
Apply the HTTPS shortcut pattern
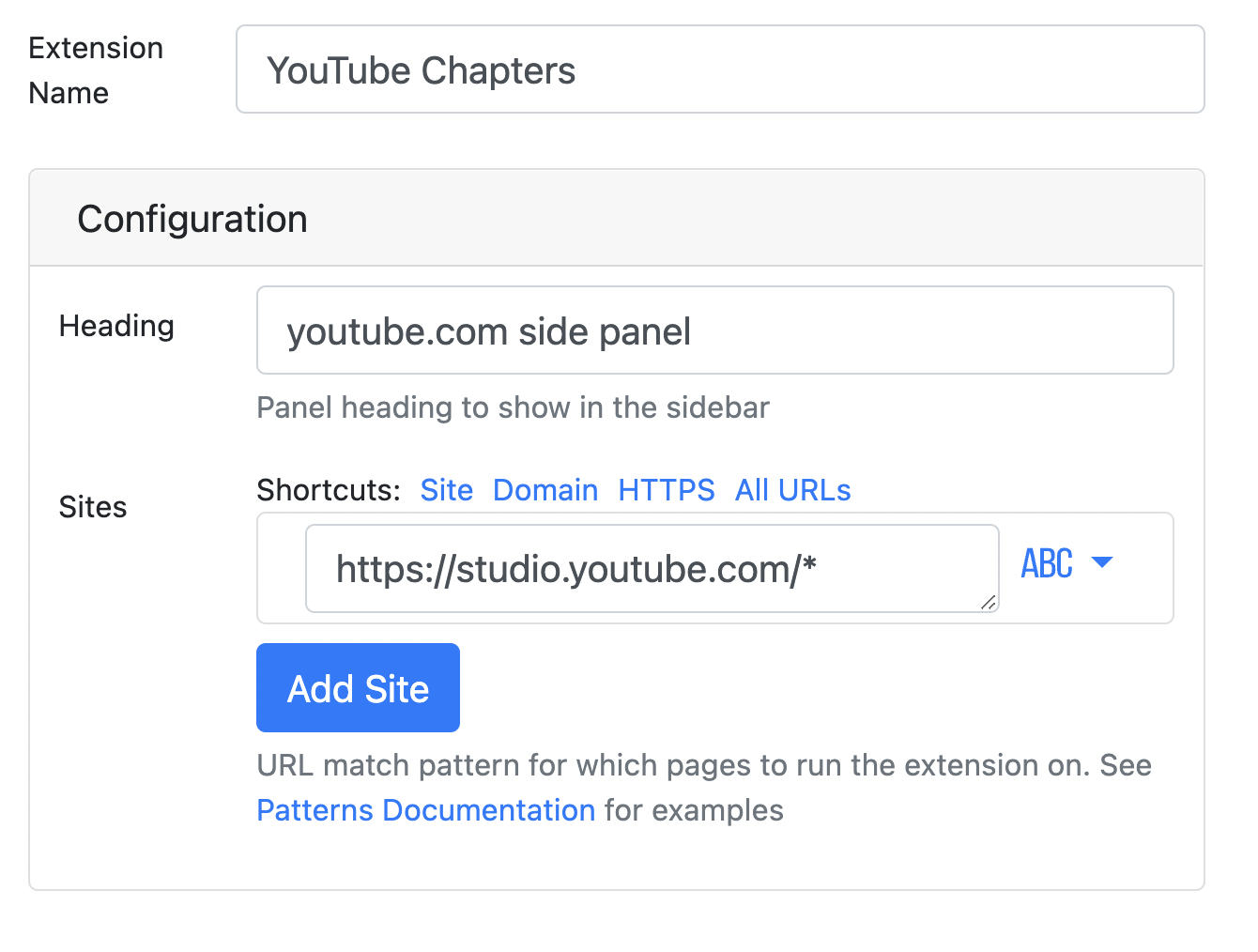667,490
